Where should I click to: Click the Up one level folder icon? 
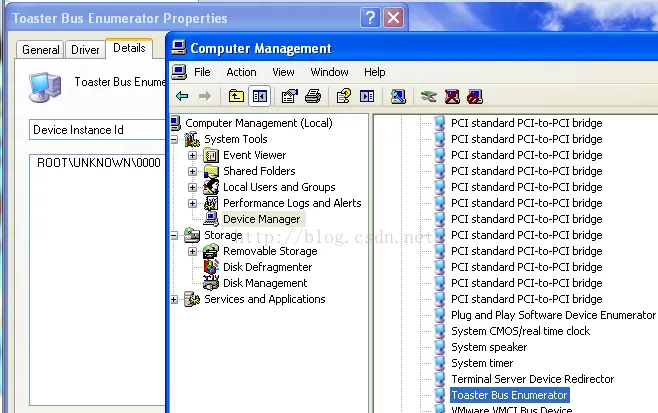236,97
